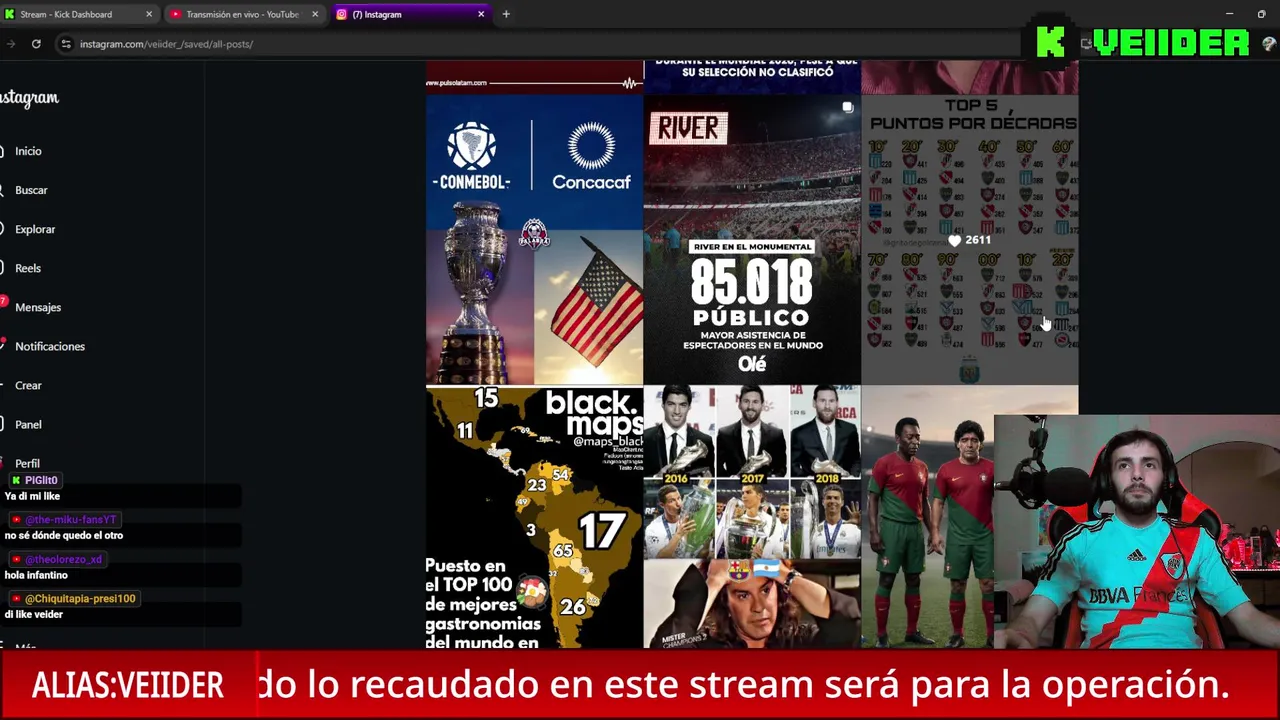Reload the Instagram page
1280x720 pixels.
36,44
